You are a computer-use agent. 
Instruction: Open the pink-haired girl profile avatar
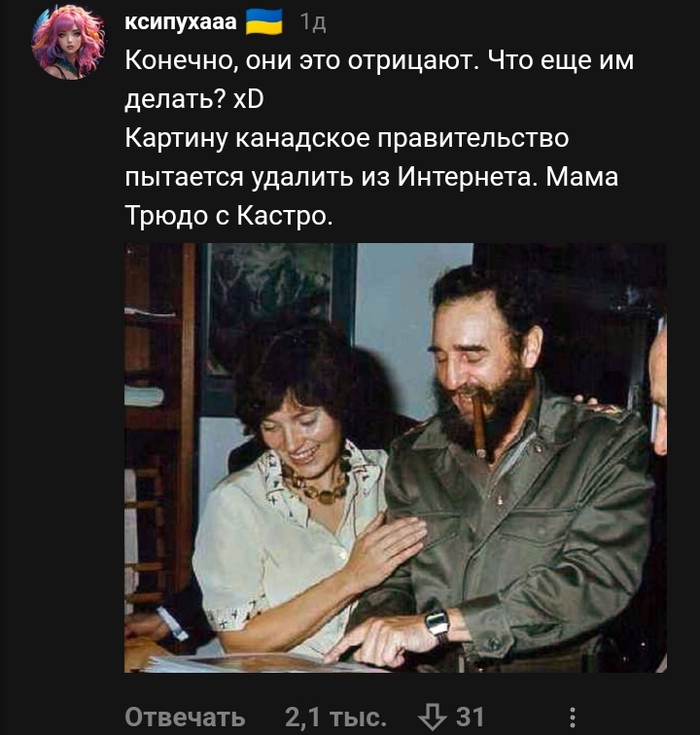68,42
